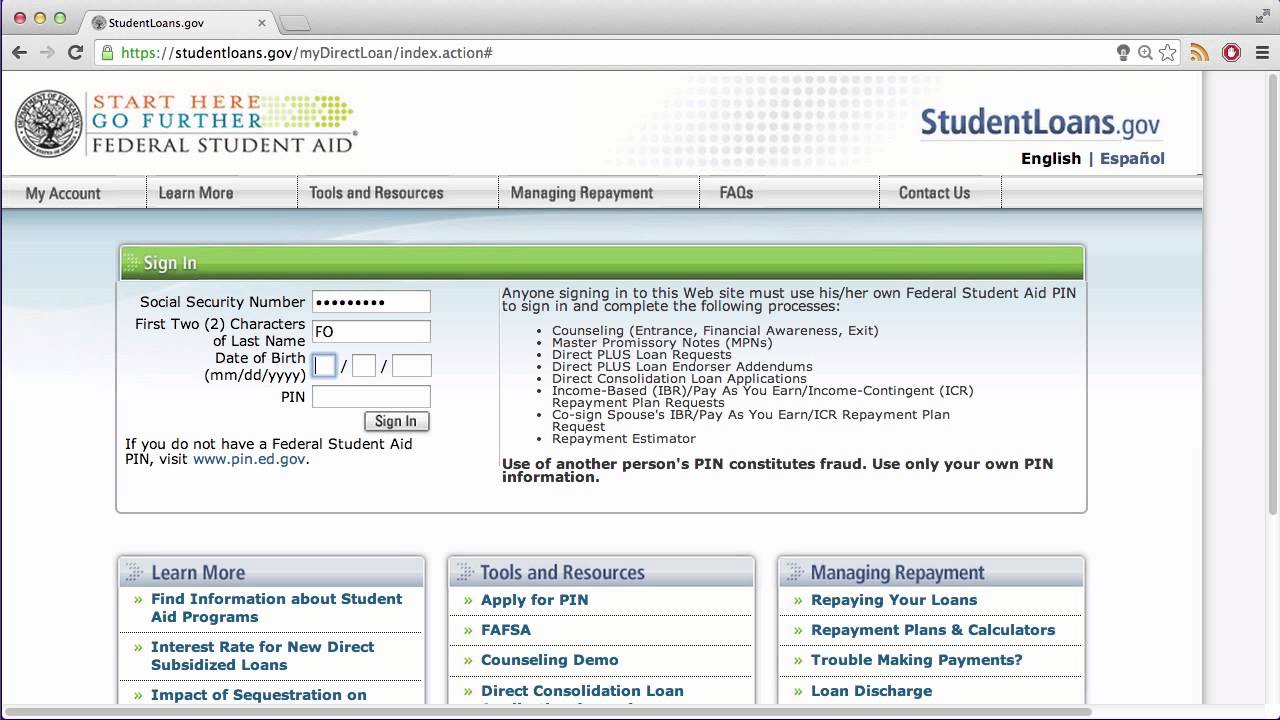Click the lightbulb extension icon in address bar
Viewport: 1280px width, 720px height.
[1123, 53]
